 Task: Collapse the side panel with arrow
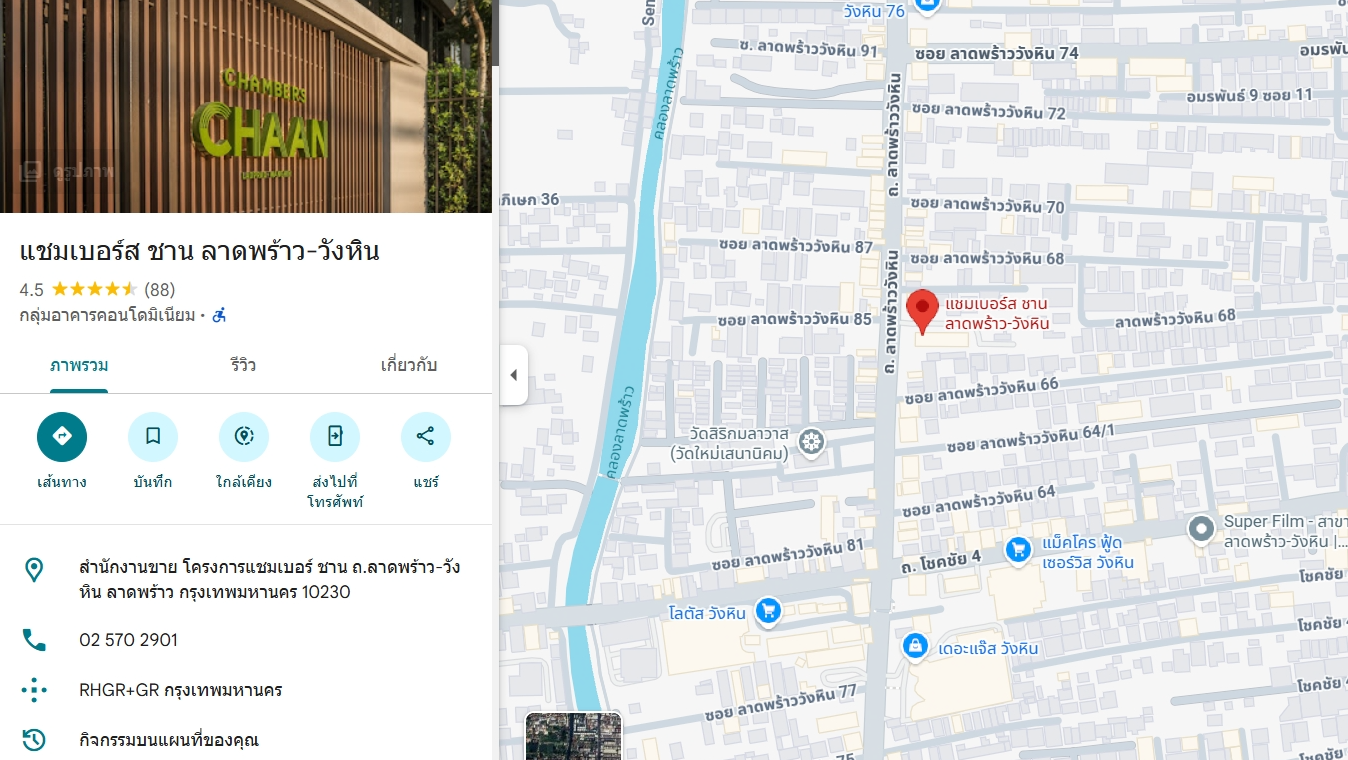514,375
